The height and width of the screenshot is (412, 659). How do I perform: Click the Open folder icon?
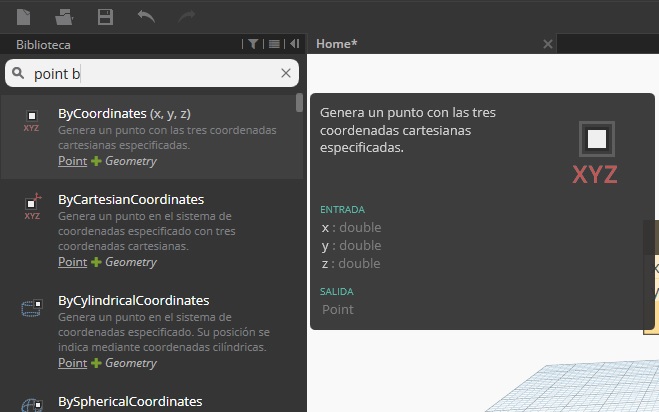pos(64,16)
